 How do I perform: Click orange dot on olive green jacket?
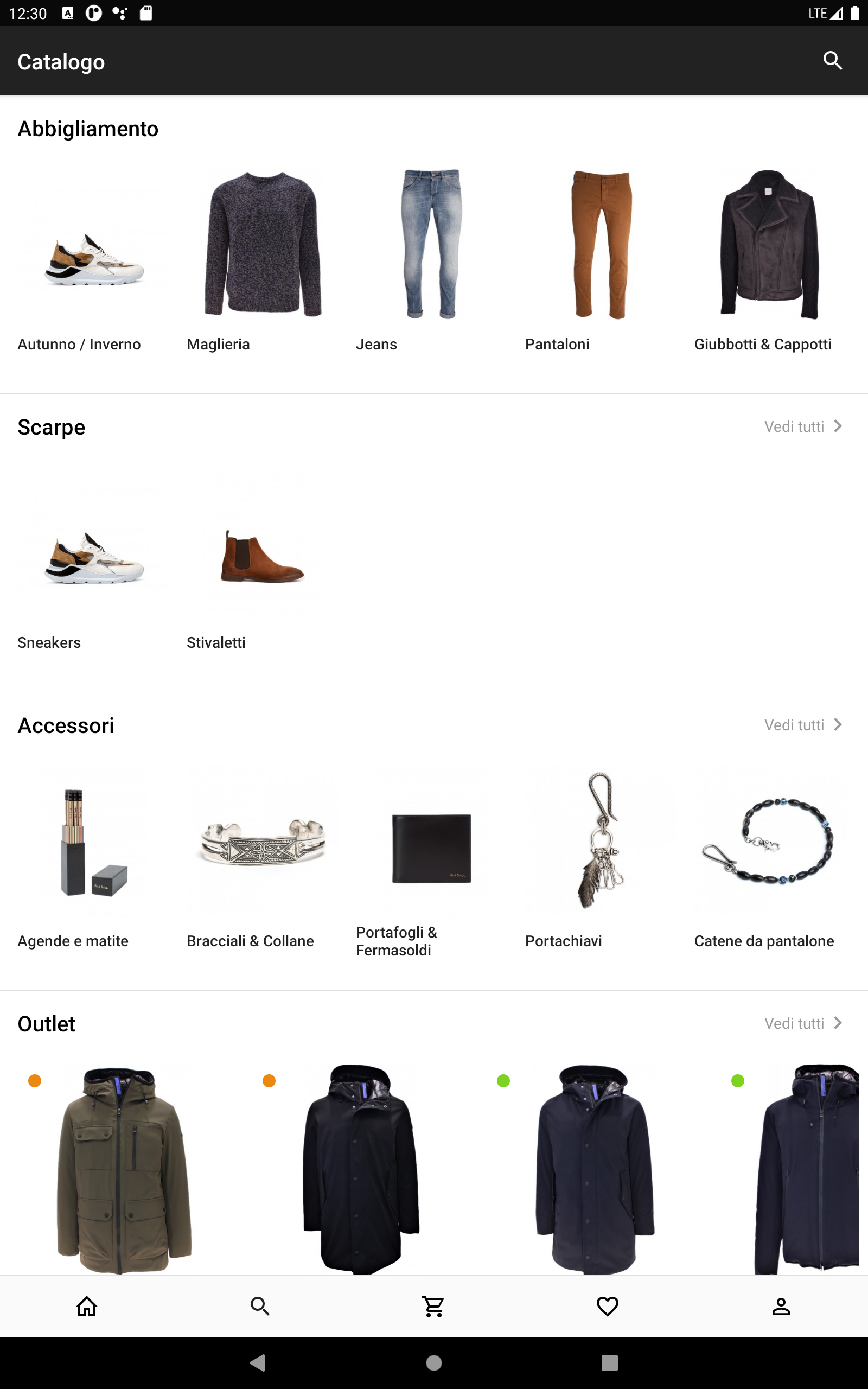tap(34, 1081)
